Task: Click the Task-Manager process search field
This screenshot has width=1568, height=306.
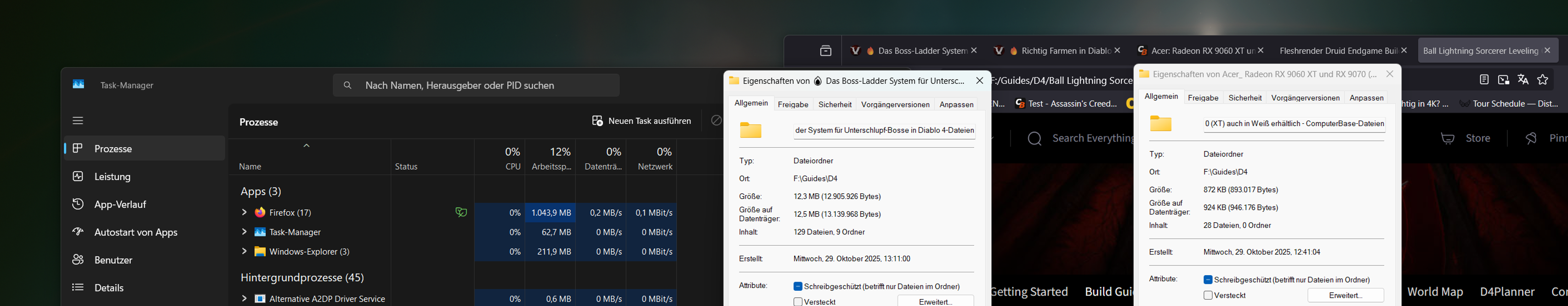Action: point(476,85)
